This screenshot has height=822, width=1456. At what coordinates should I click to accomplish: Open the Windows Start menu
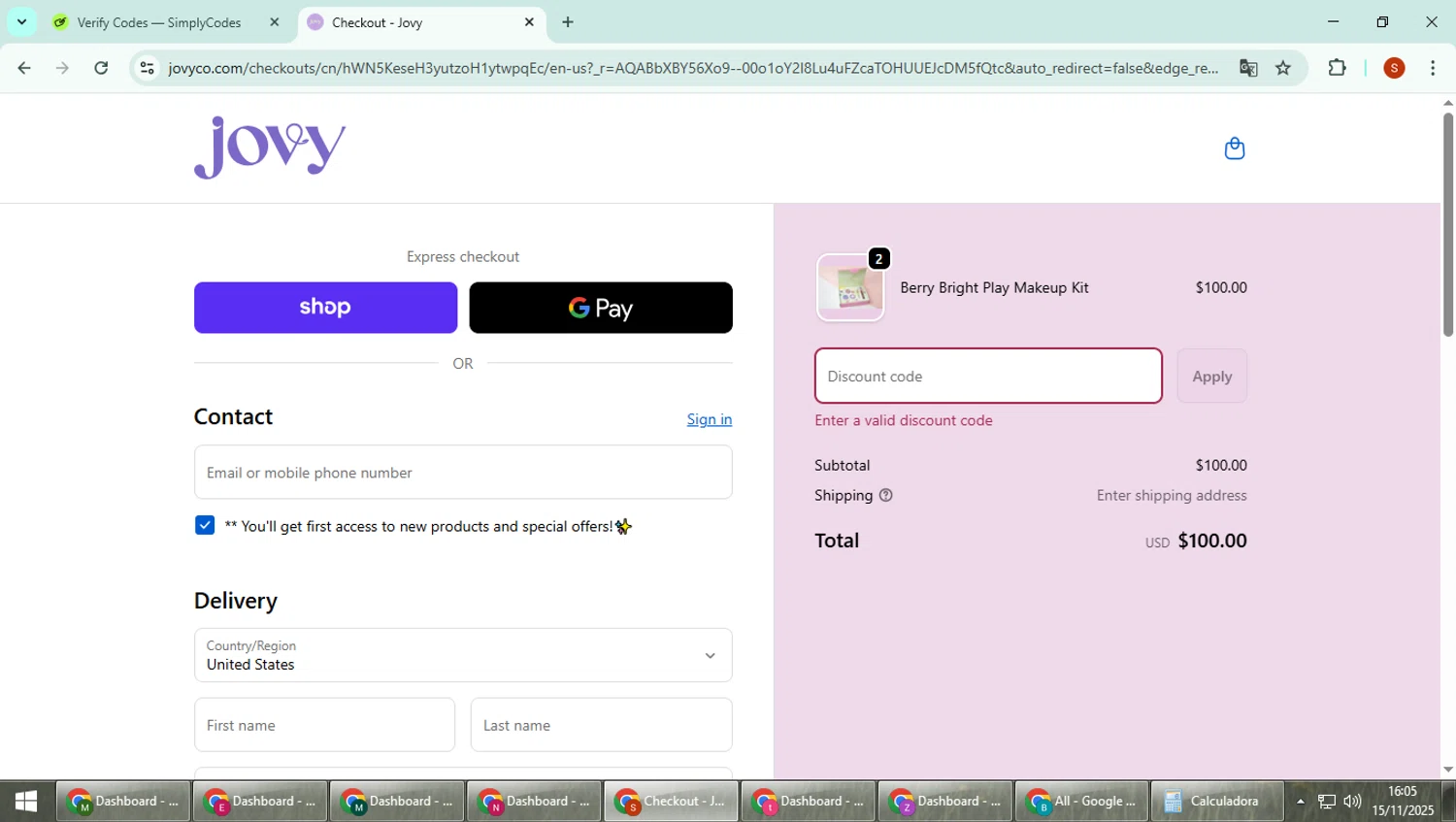pyautogui.click(x=26, y=801)
